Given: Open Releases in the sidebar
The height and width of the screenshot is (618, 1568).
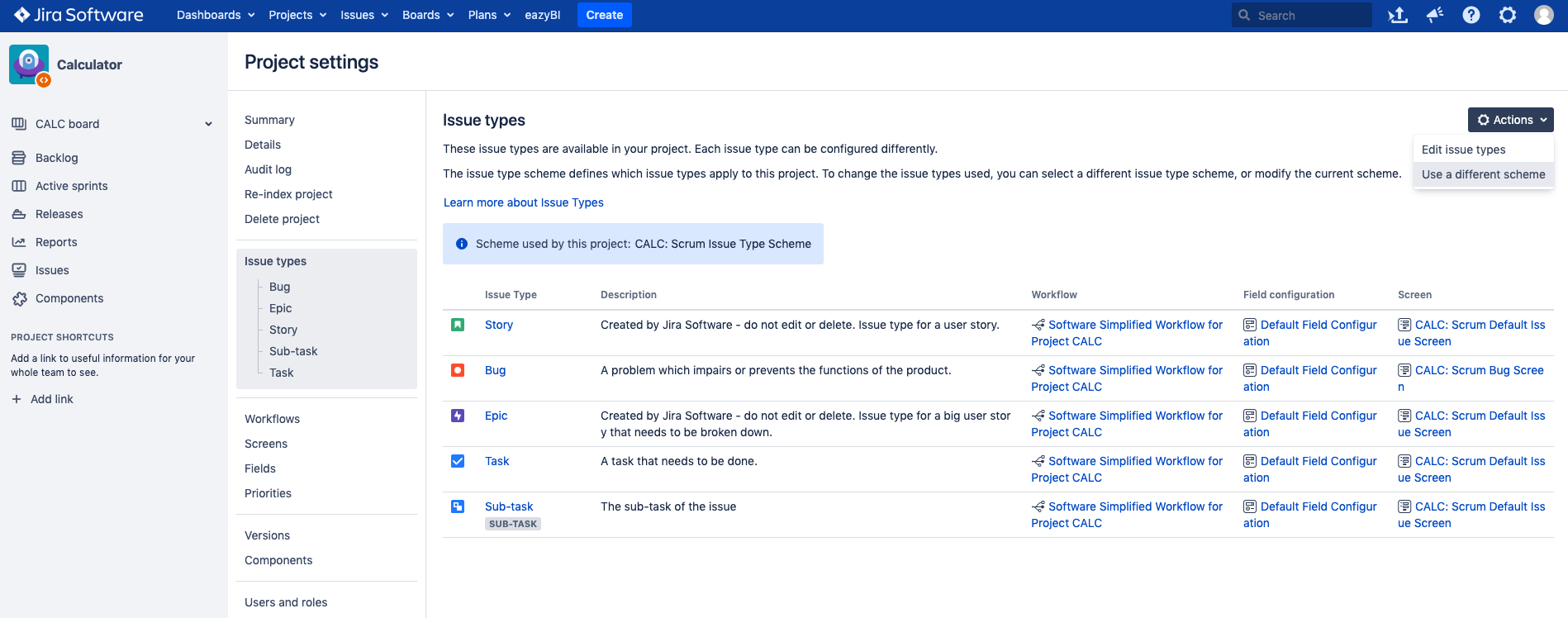Looking at the screenshot, I should tap(59, 214).
